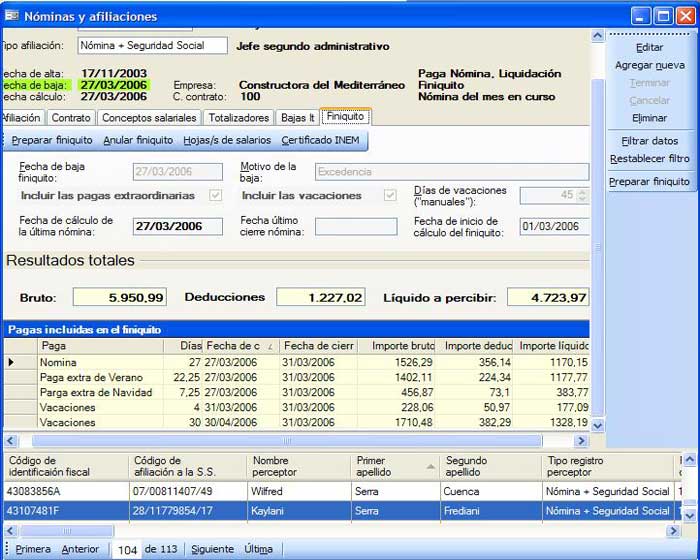Open Hojas/s de salarios in the toolbar

click(x=227, y=140)
